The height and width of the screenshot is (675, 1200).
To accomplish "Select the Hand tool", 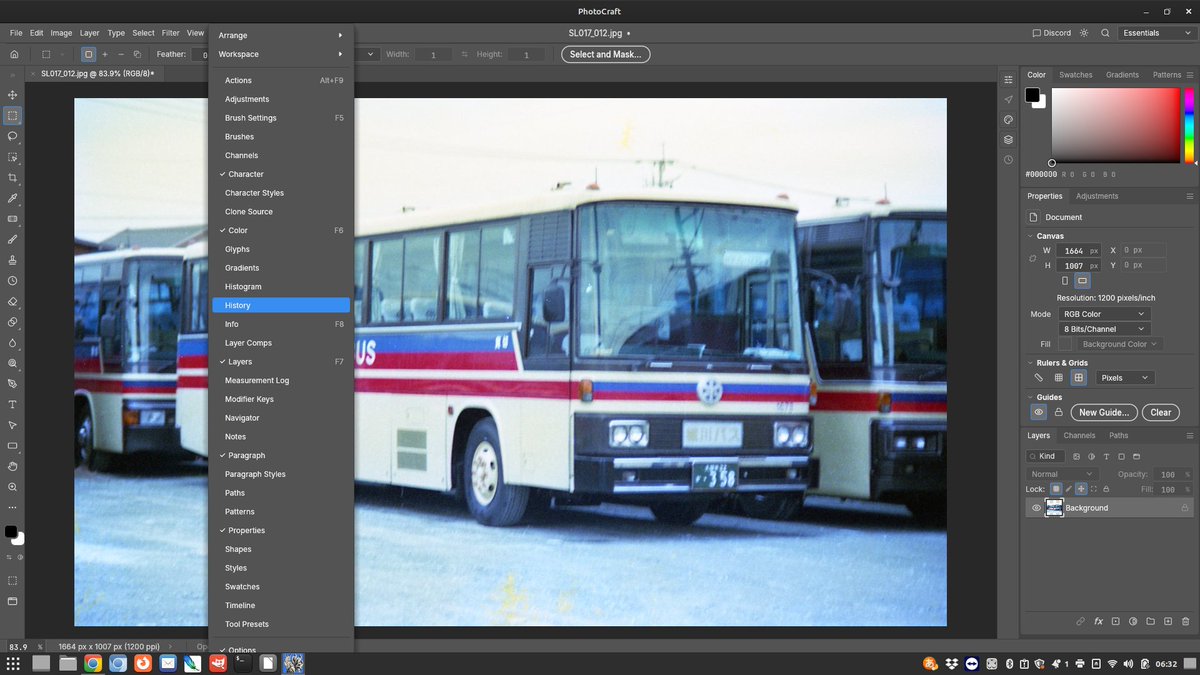I will pyautogui.click(x=13, y=466).
